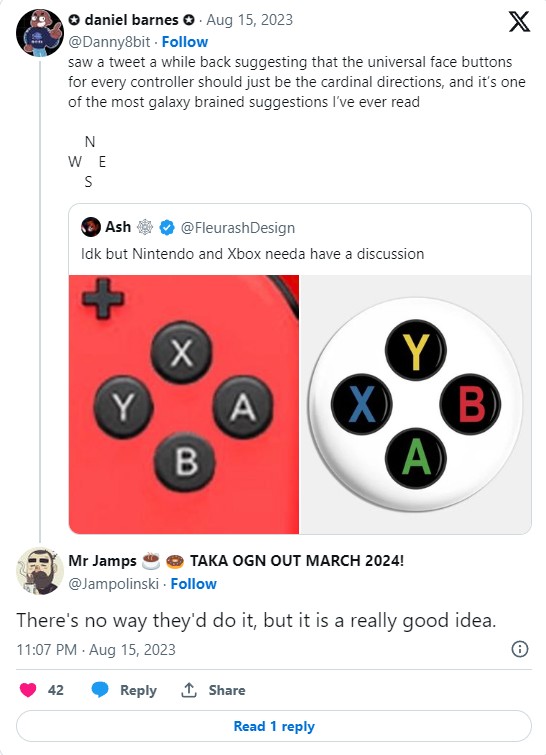Screen dimensions: 546x755
Task: Click the Aug 15, 2023 date in header
Action: 249,20
